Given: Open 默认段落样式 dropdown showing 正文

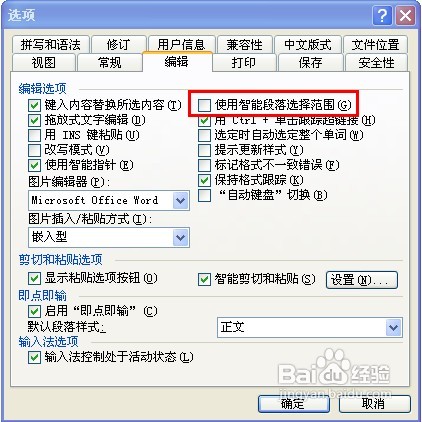Looking at the screenshot, I should 394,327.
